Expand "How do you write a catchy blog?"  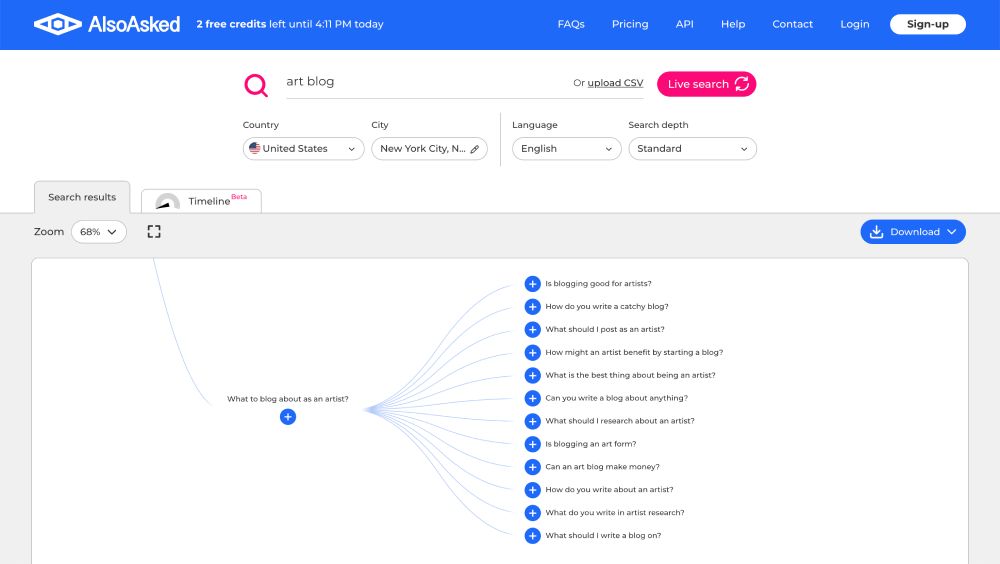pyautogui.click(x=533, y=307)
